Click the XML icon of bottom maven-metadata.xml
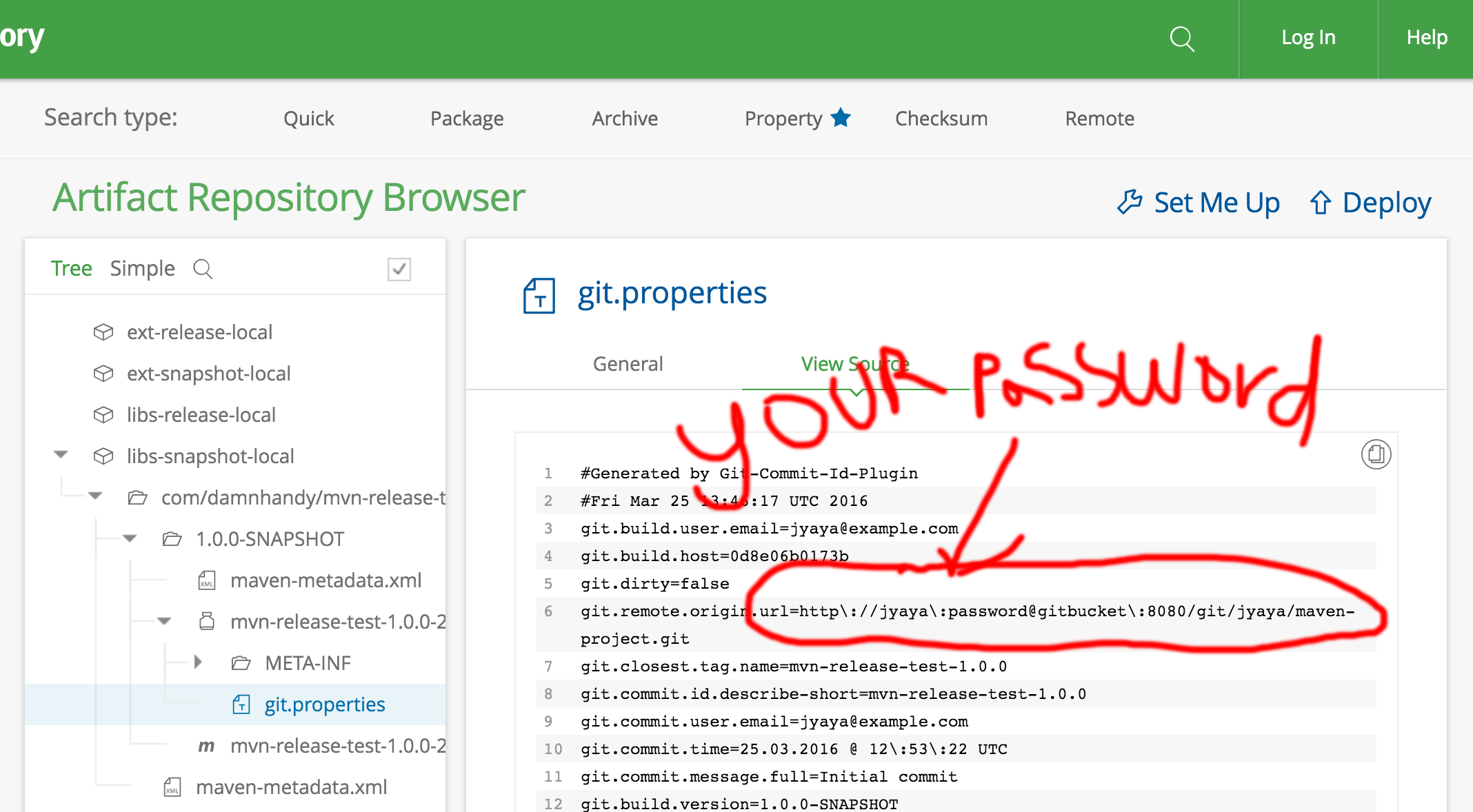 click(x=172, y=787)
